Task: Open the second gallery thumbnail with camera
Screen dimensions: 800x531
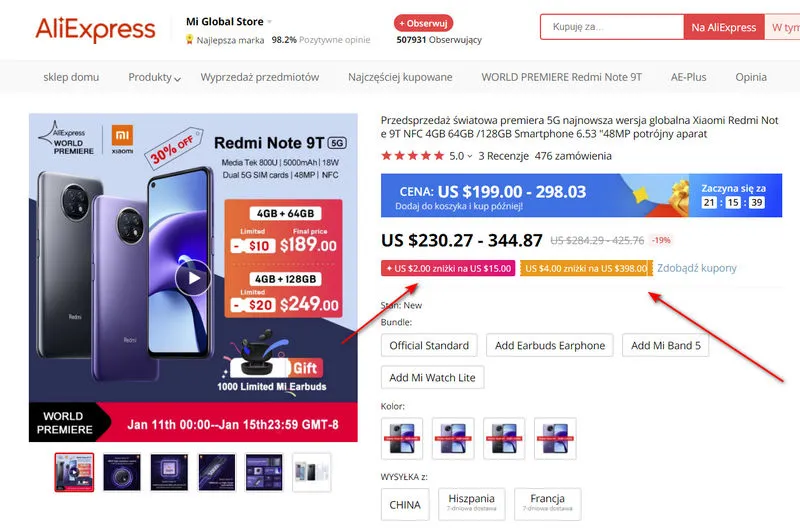Action: 122,472
